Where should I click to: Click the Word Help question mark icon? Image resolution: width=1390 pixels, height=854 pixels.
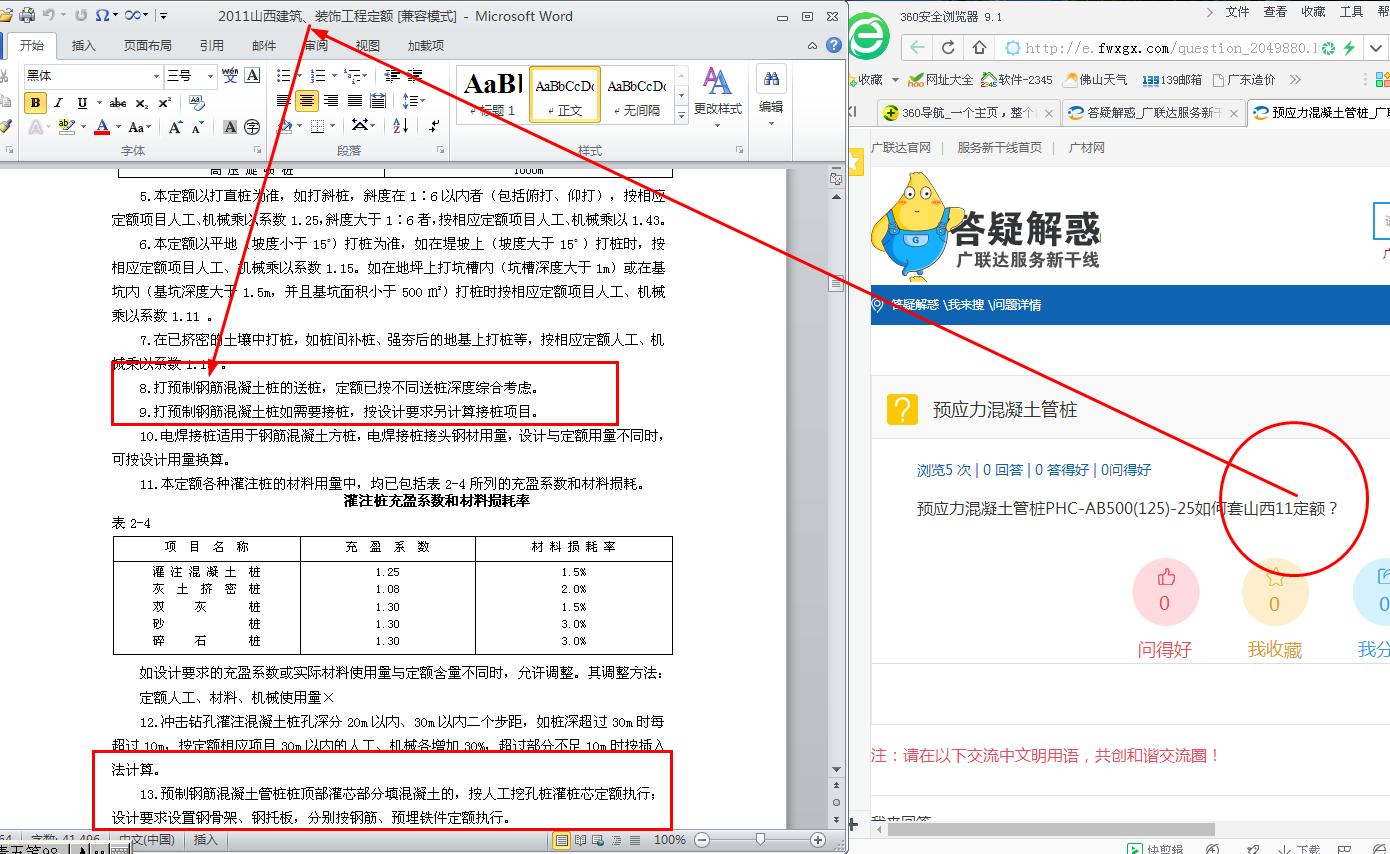pos(834,45)
